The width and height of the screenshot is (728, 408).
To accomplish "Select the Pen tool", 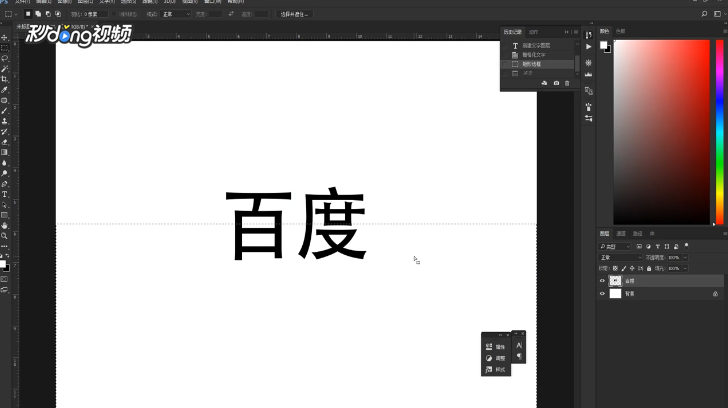I will 5,184.
